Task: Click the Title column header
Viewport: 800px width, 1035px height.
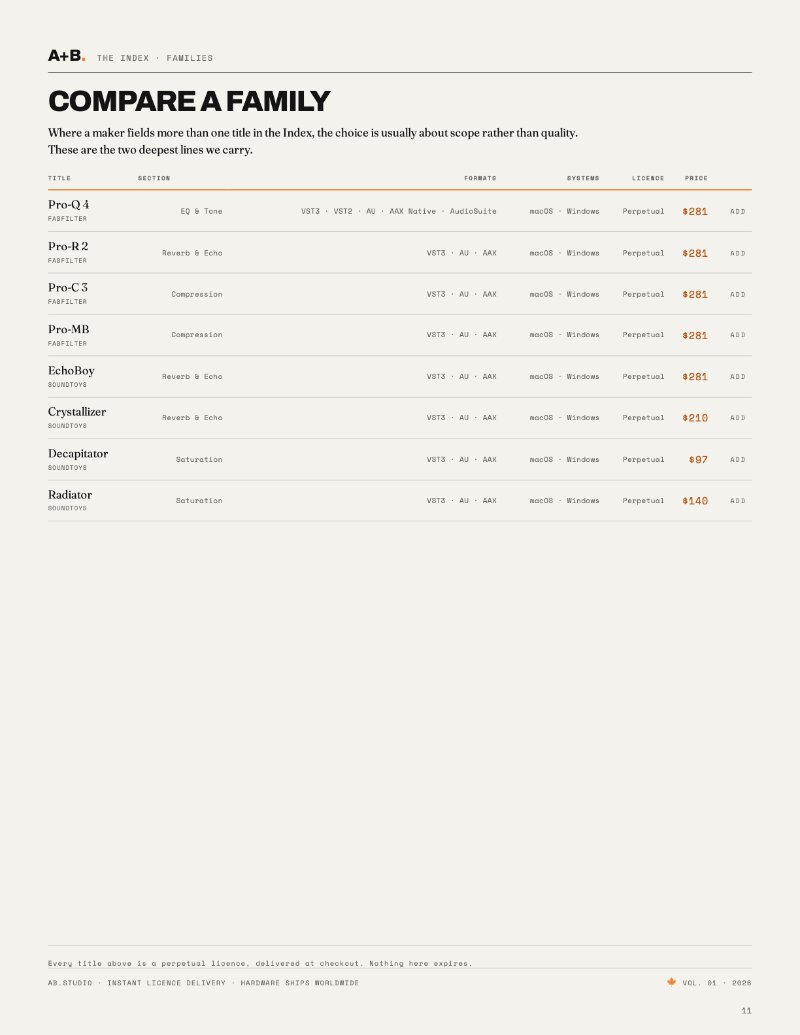Action: [59, 178]
